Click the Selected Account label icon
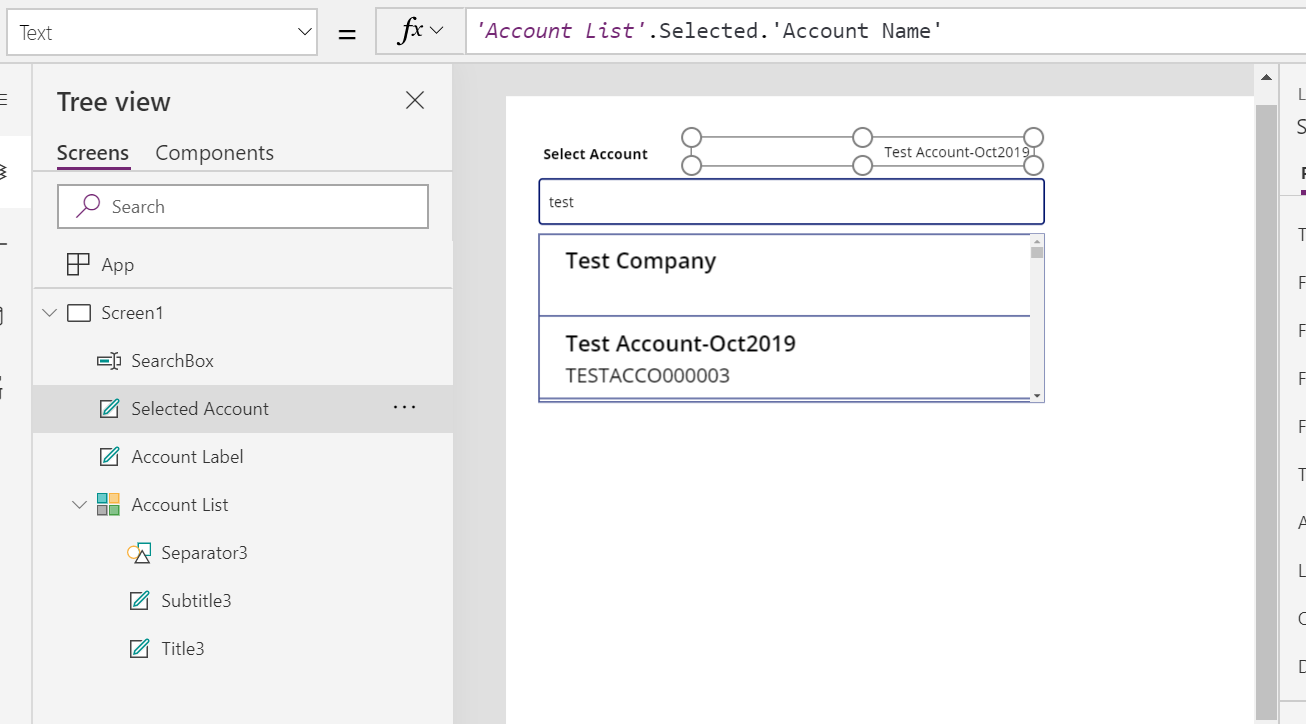1306x724 pixels. point(109,409)
